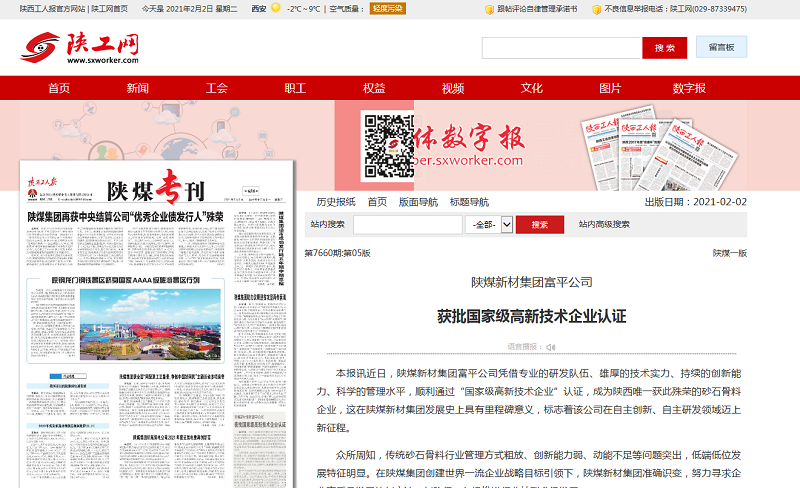
Task: Click the 出版日期：2021-02-02 text
Action: point(695,202)
